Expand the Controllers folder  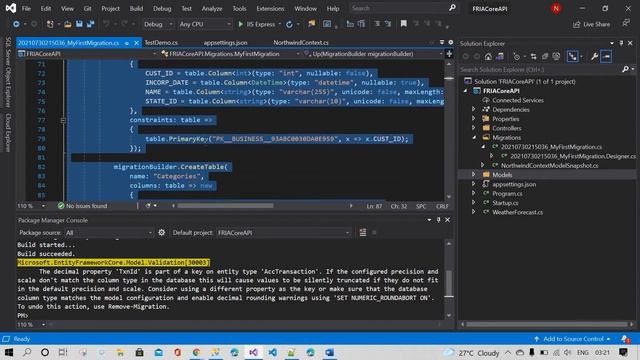point(473,128)
